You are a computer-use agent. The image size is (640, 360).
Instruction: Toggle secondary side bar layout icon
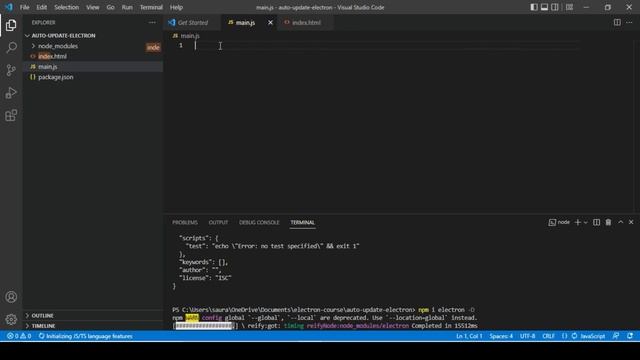[555, 7]
